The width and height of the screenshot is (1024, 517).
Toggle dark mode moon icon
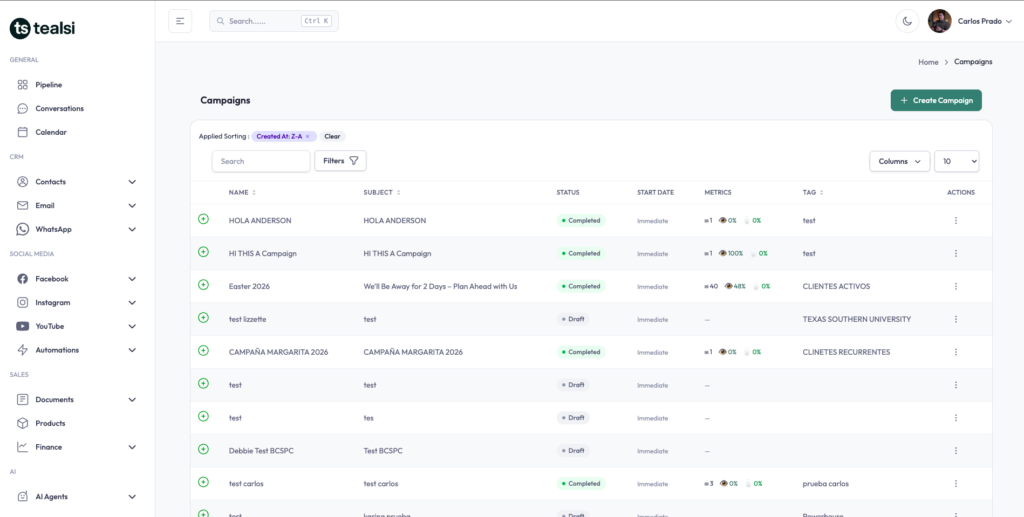(907, 21)
